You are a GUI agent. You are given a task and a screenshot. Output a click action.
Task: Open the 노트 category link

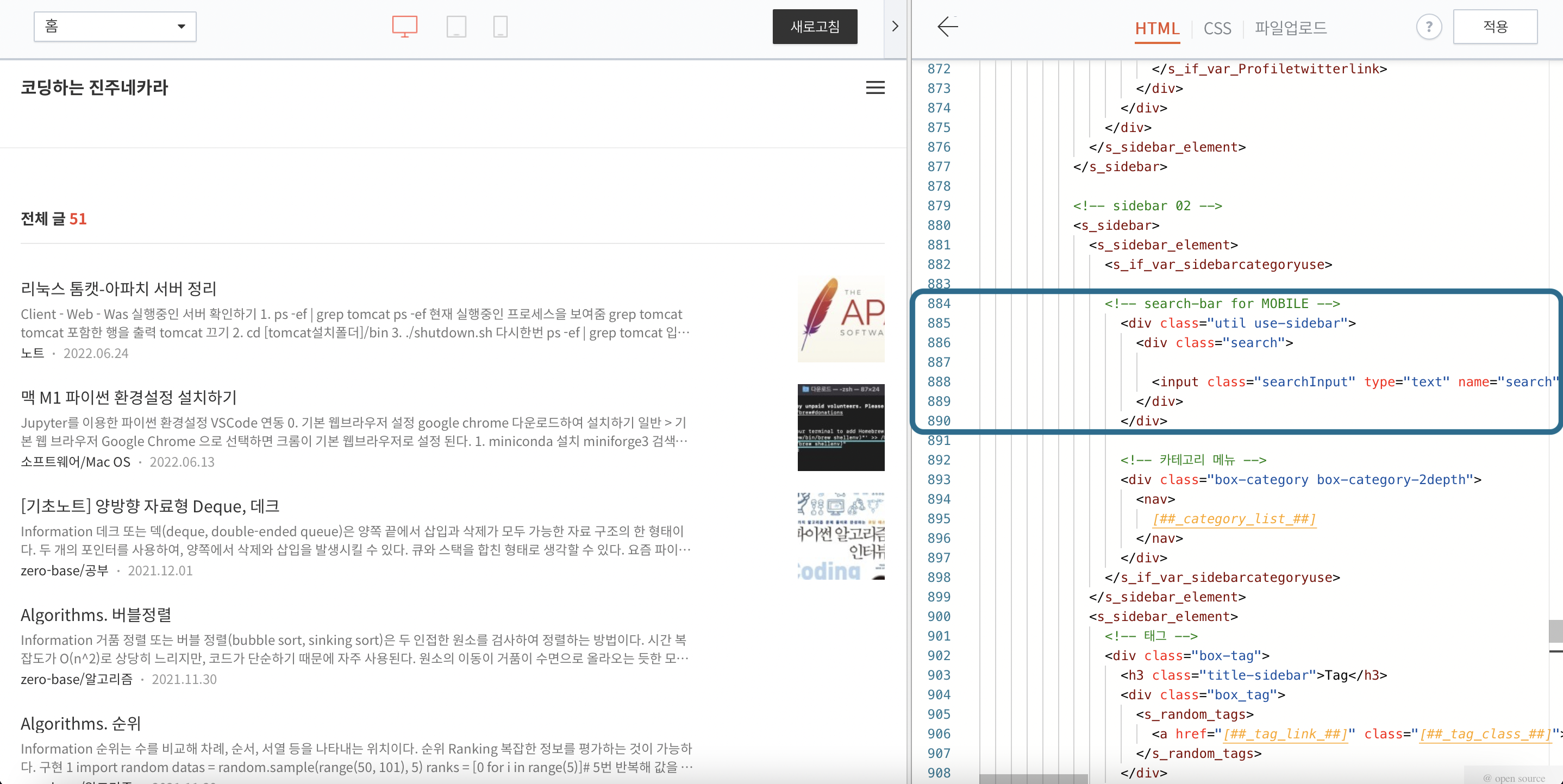(x=32, y=353)
